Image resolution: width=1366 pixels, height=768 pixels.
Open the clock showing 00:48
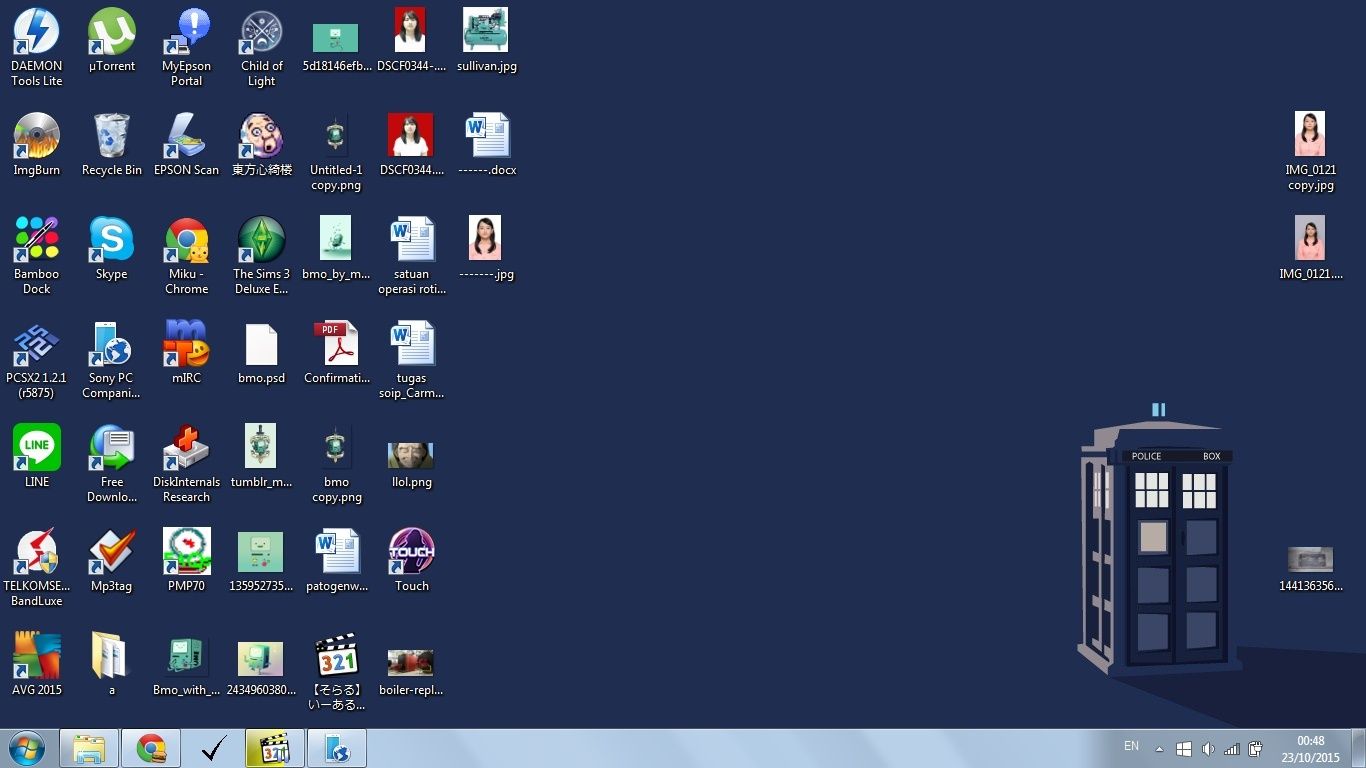pos(1310,749)
